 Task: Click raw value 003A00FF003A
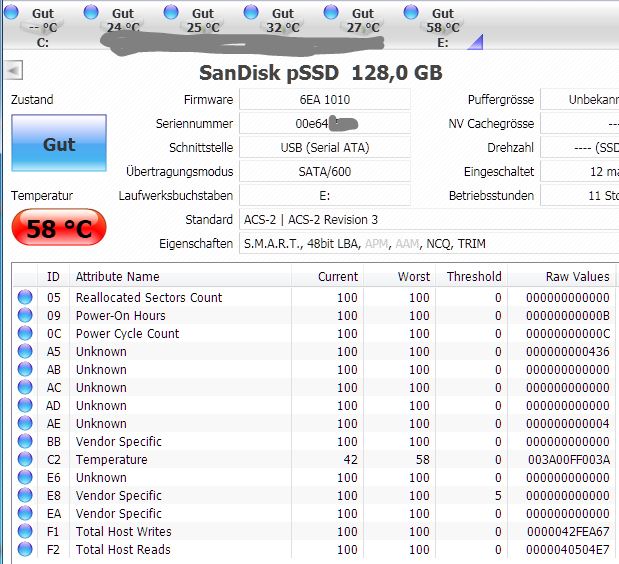(569, 459)
